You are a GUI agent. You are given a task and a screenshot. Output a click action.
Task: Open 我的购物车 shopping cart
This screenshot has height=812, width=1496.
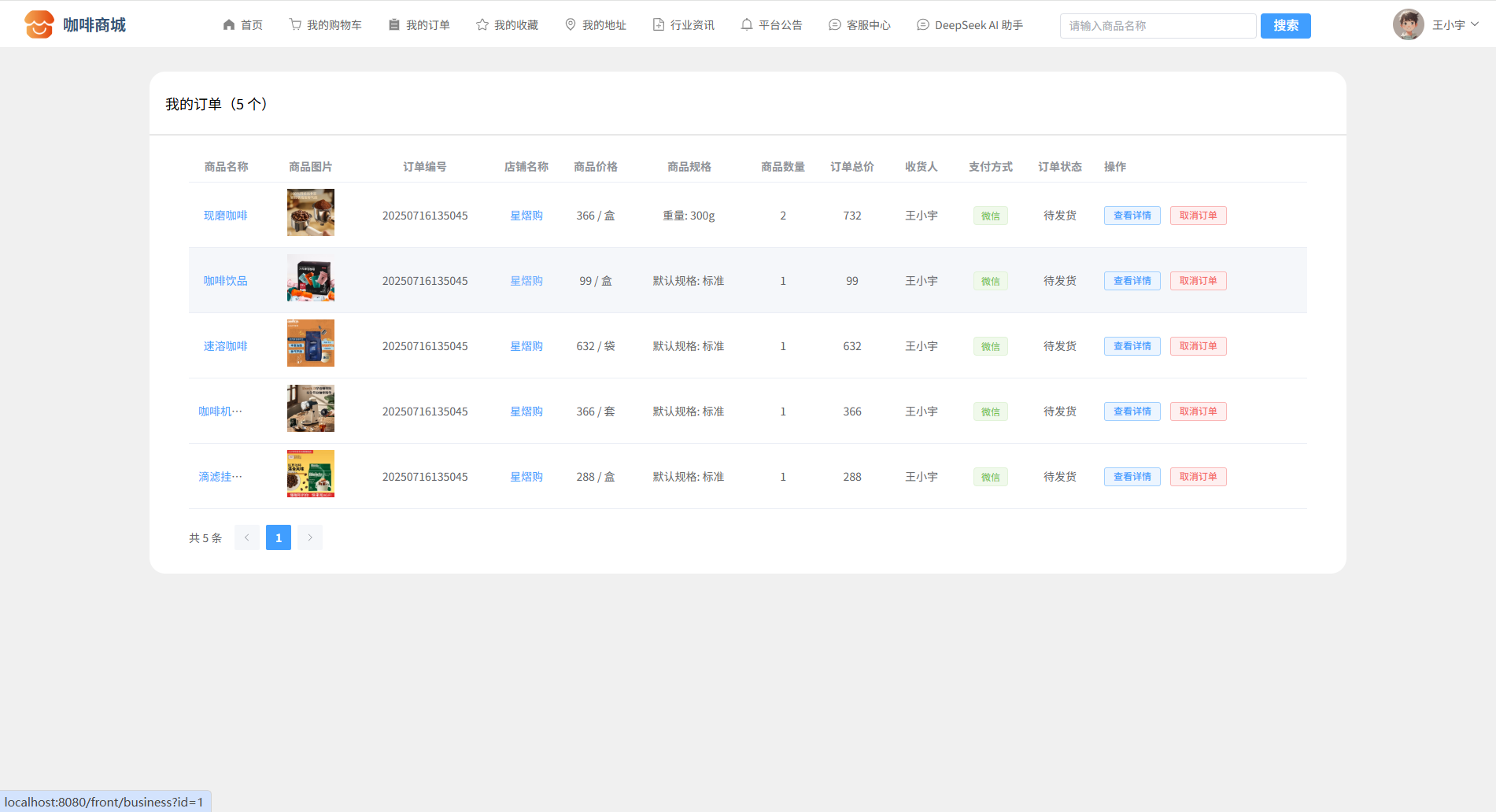pos(325,25)
